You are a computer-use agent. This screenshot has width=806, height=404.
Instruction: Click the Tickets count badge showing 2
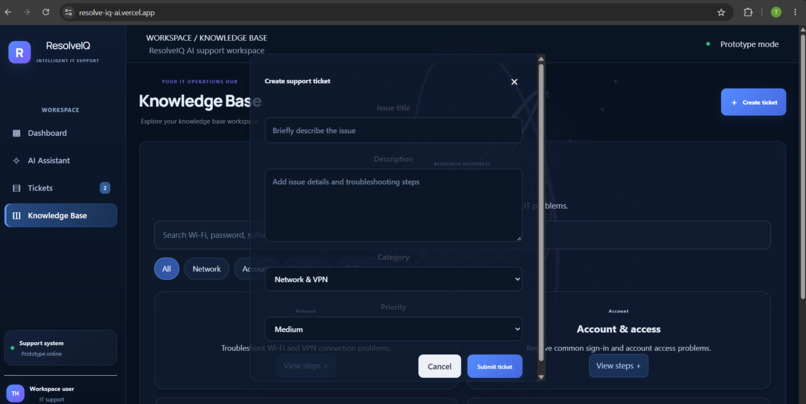pyautogui.click(x=105, y=188)
